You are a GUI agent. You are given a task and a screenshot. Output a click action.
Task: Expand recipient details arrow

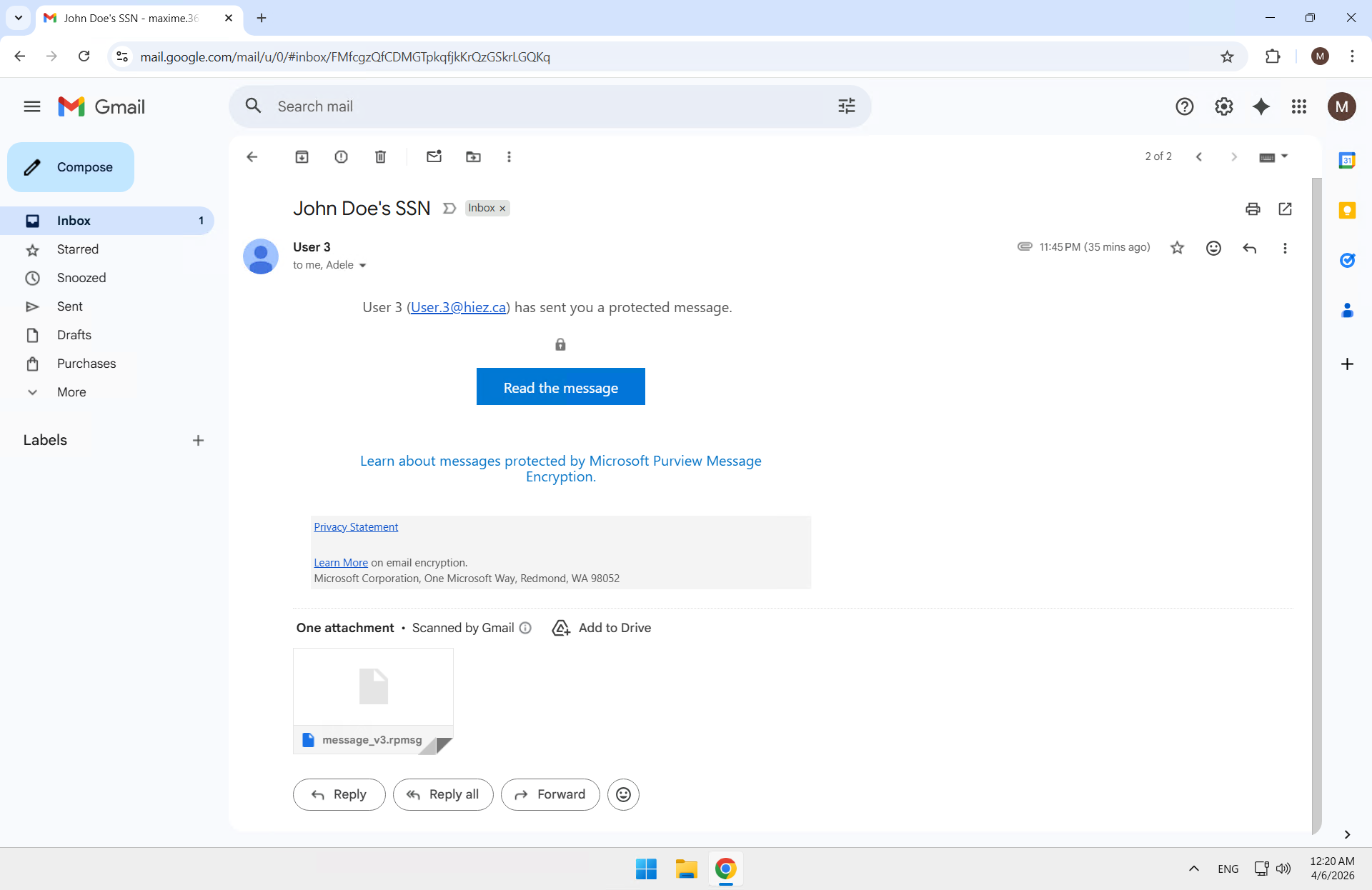362,266
